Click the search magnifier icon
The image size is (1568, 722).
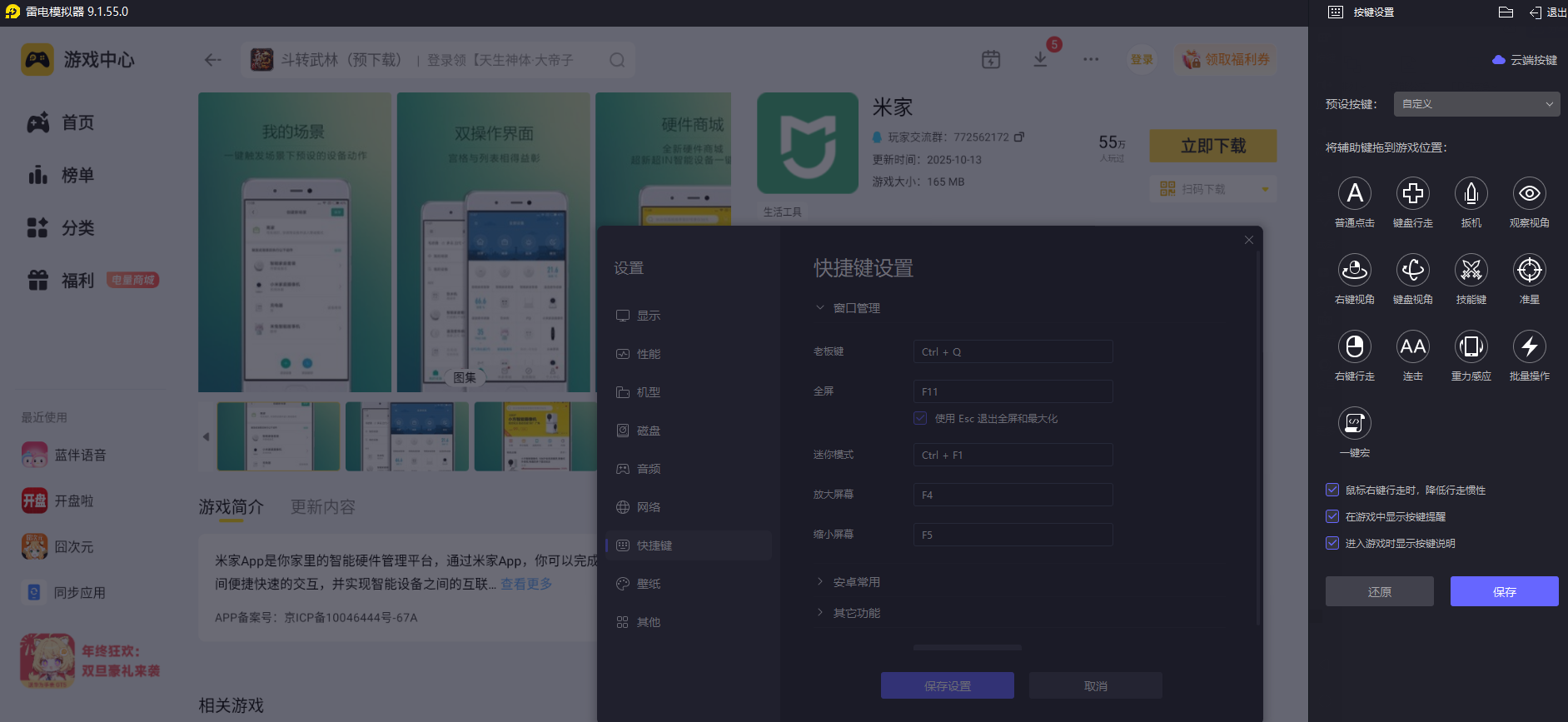(617, 60)
